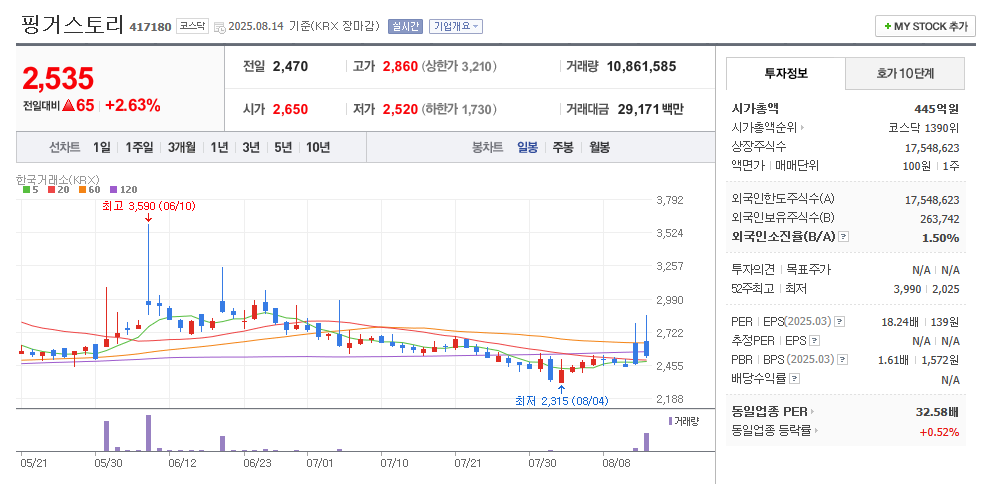Click the 동일업종 등락률 link label

772,431
